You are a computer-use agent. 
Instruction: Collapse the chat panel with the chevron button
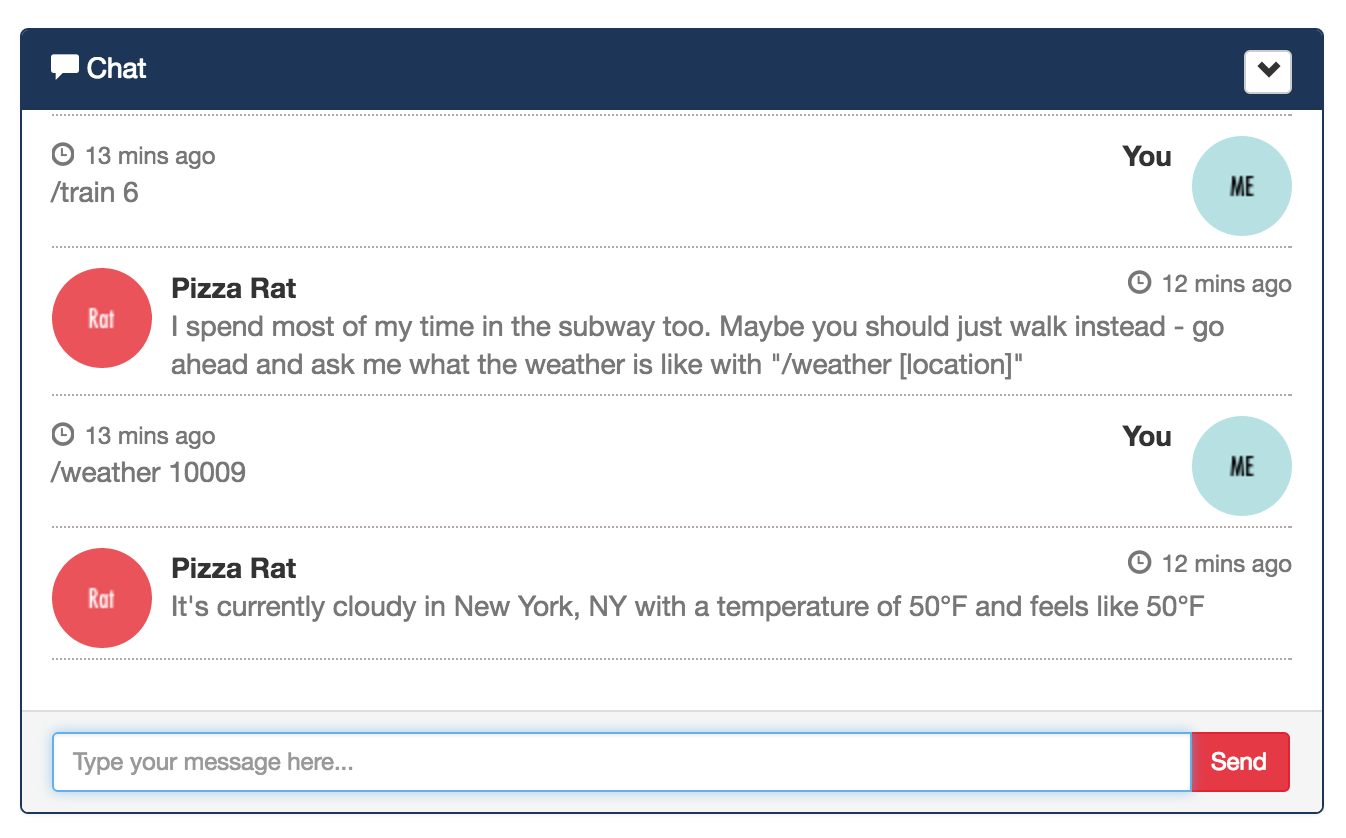tap(1267, 71)
